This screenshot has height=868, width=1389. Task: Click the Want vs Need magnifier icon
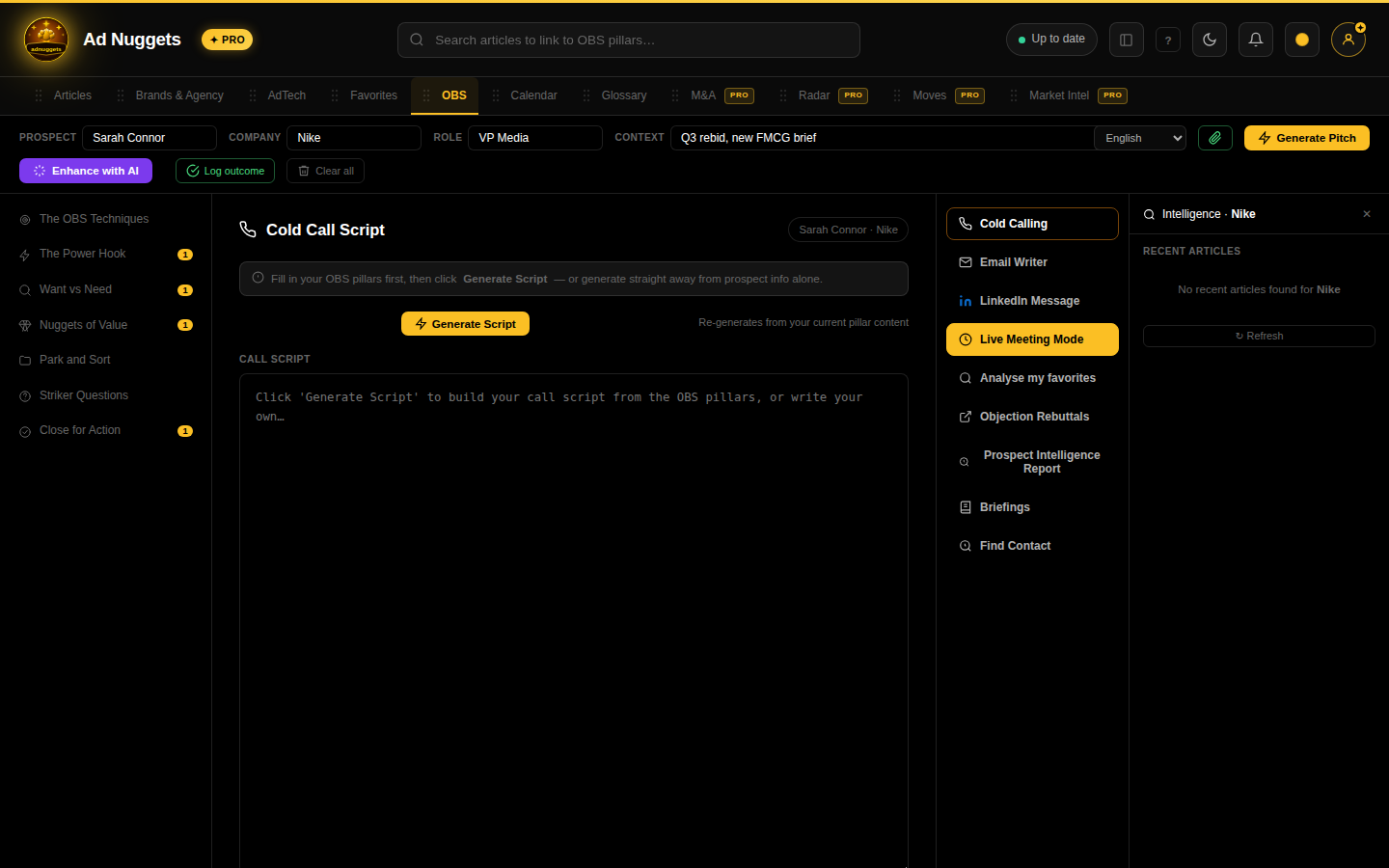[25, 290]
